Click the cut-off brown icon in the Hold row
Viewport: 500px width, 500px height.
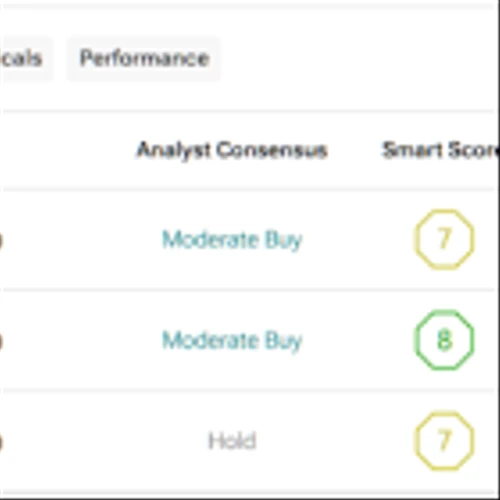1,442
